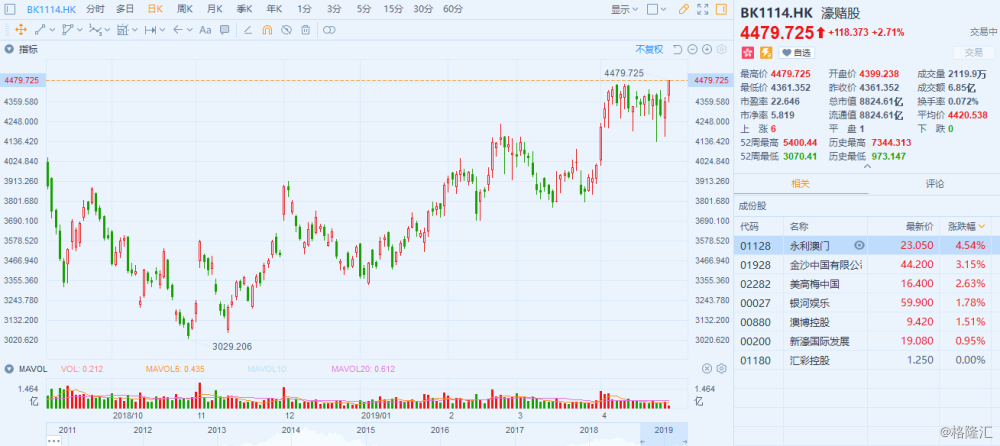The image size is (1000, 446).
Task: Click the 不复权 adjustment link
Action: 648,49
